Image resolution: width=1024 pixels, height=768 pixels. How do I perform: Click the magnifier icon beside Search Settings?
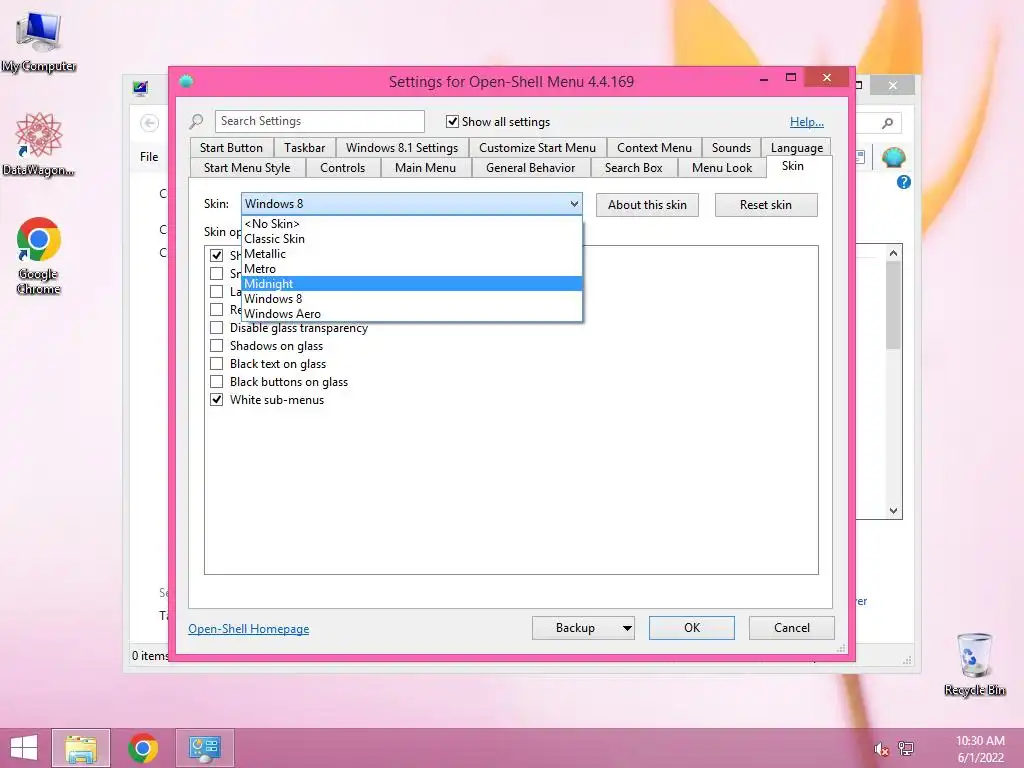(197, 121)
